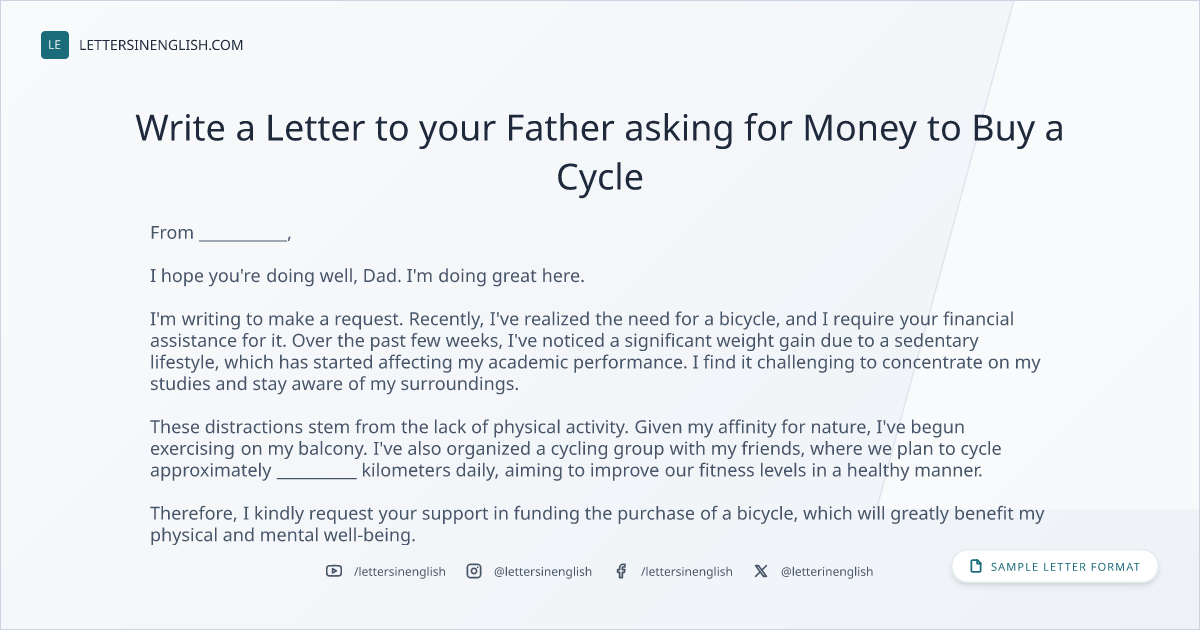Open the LETTERSINENGLISH.COM site name link
The image size is (1200, 630).
[x=161, y=45]
